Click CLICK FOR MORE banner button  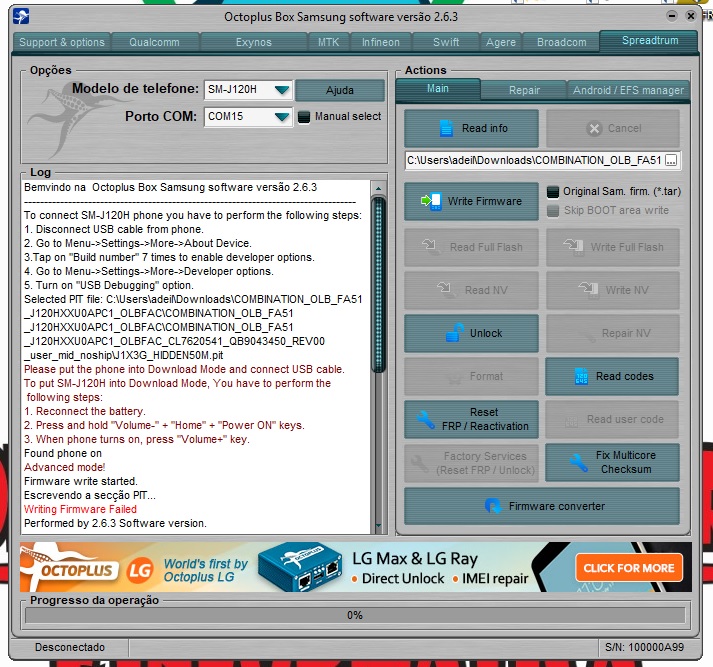pyautogui.click(x=629, y=567)
